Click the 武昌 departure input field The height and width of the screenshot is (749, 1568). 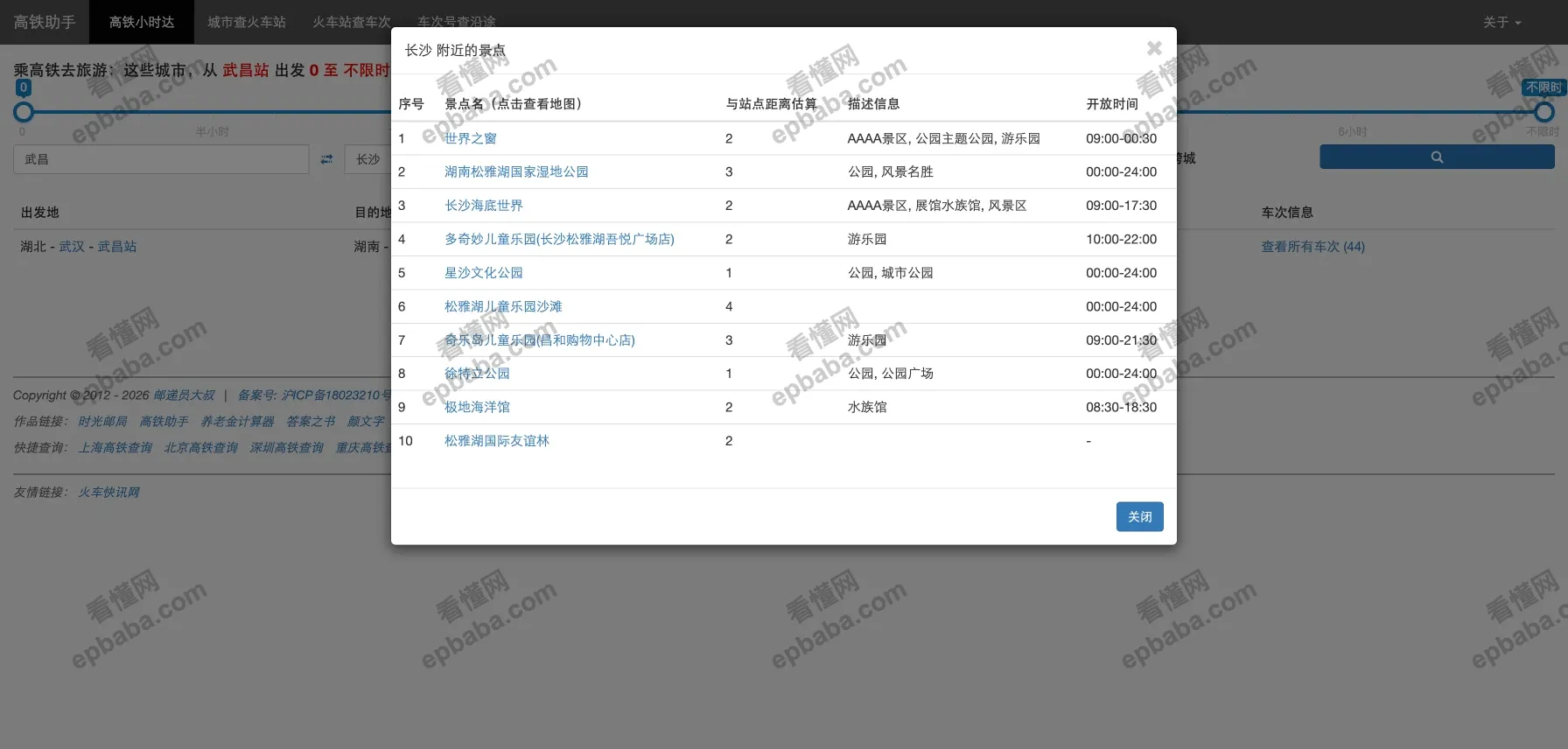pos(161,159)
